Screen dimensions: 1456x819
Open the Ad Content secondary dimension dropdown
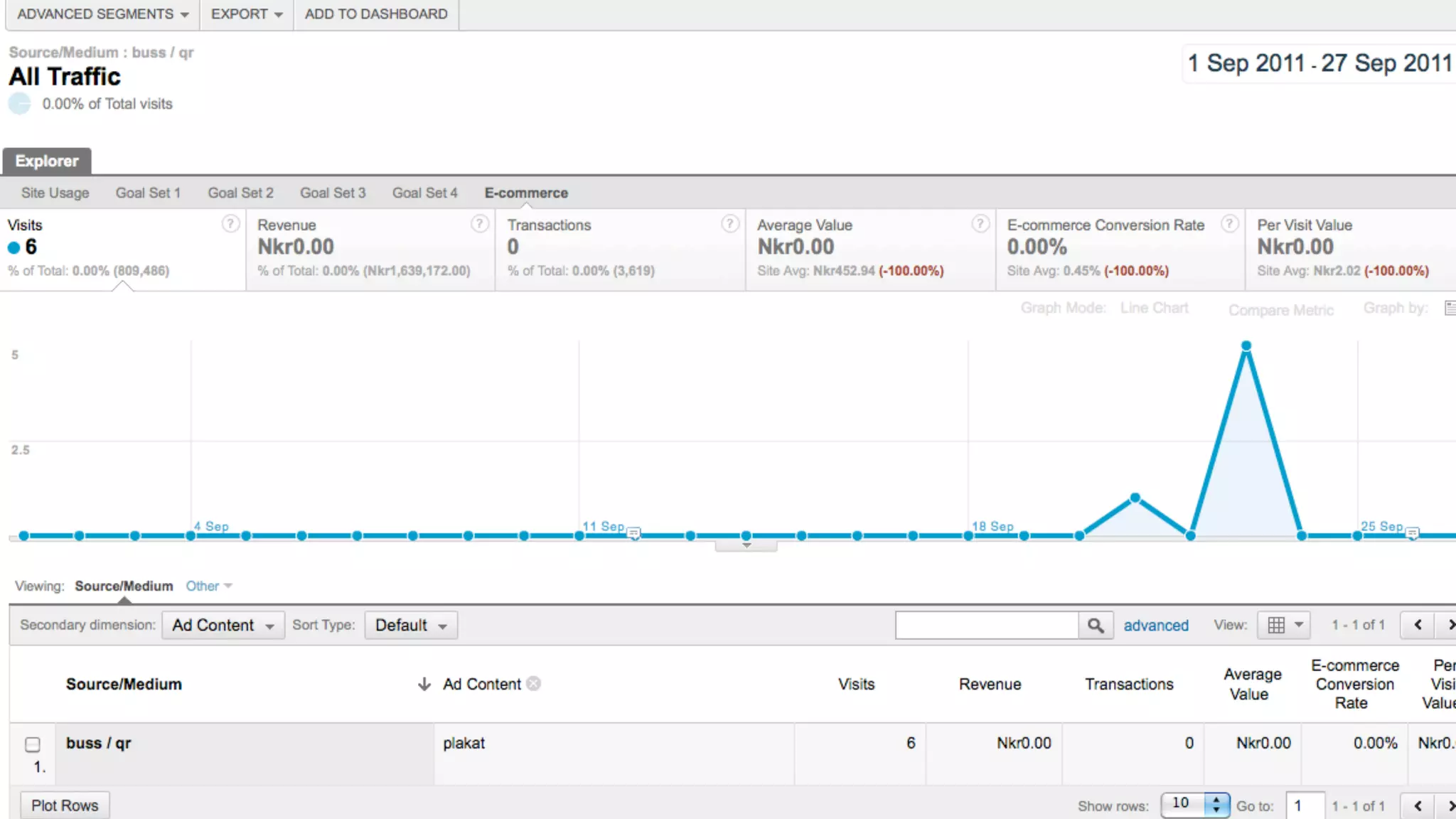(223, 626)
